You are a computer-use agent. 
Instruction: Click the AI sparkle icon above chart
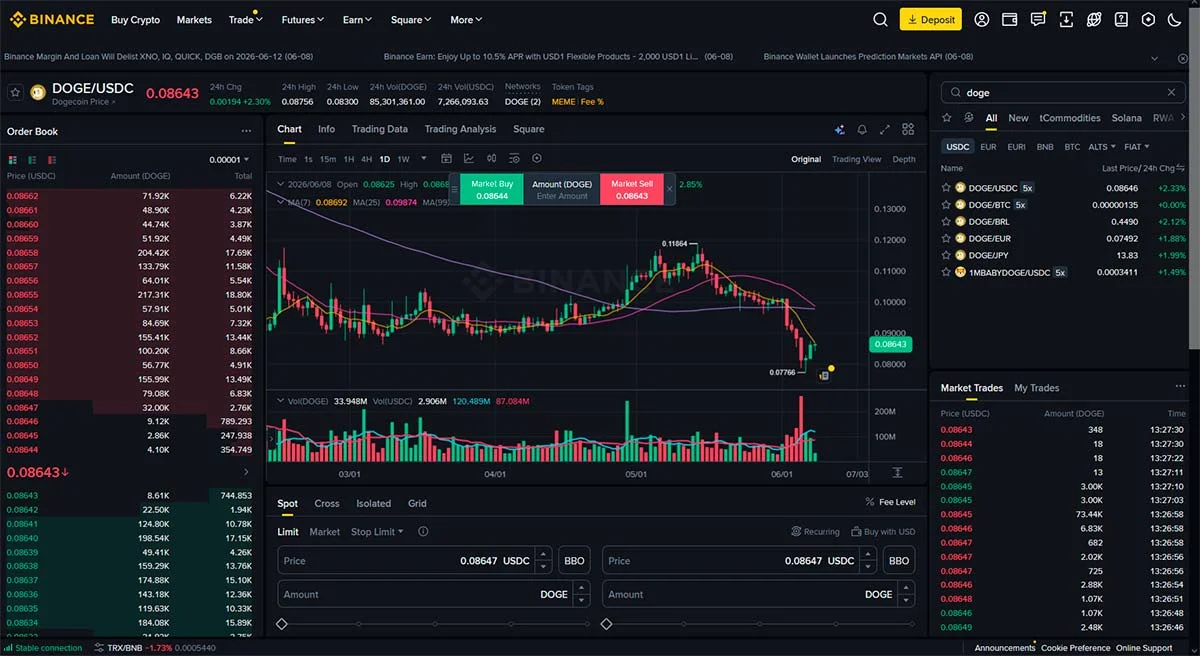tap(839, 129)
